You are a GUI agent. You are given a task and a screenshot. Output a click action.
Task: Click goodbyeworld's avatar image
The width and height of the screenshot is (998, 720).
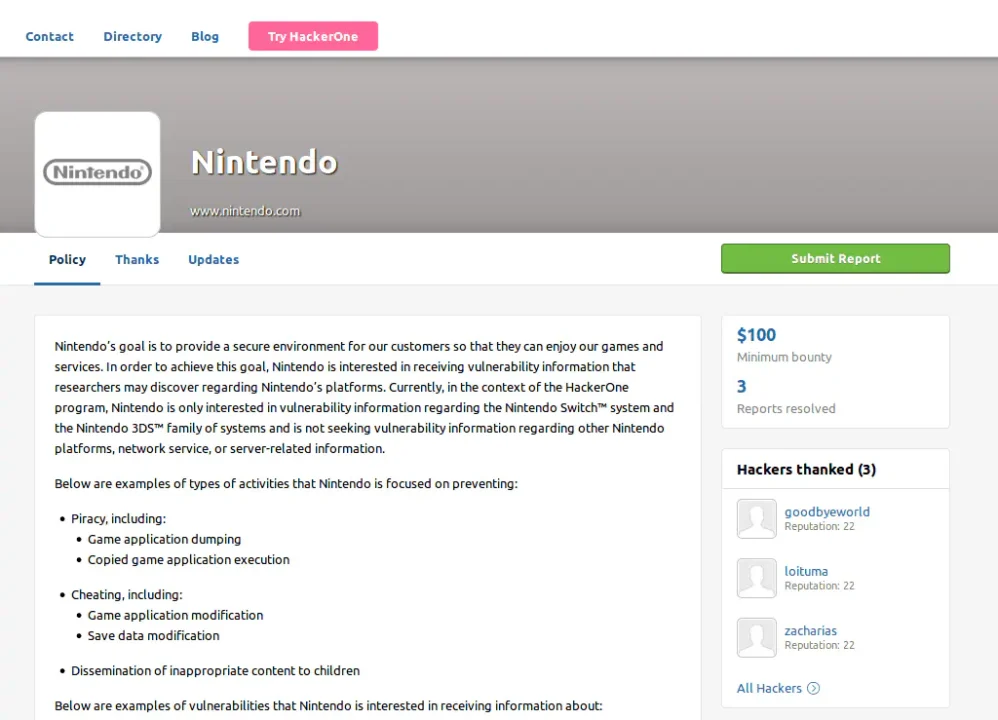point(756,519)
